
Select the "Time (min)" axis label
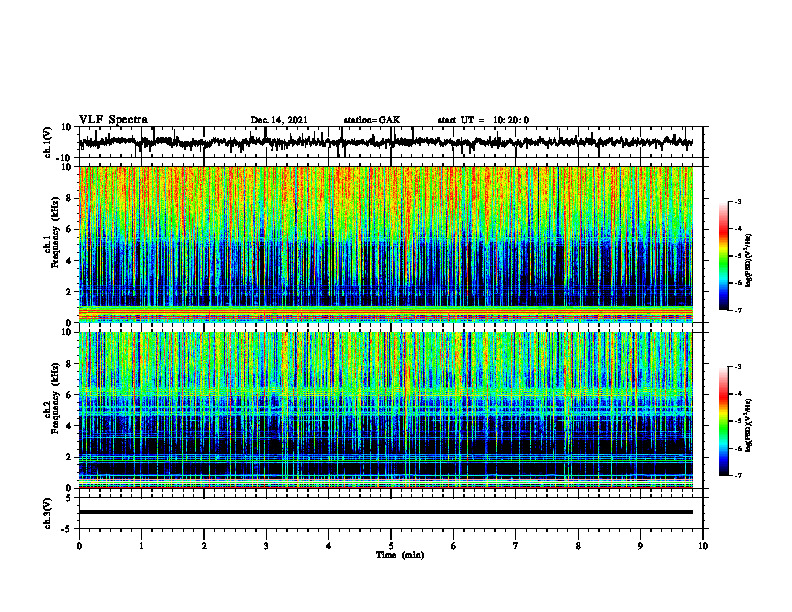coord(400,555)
